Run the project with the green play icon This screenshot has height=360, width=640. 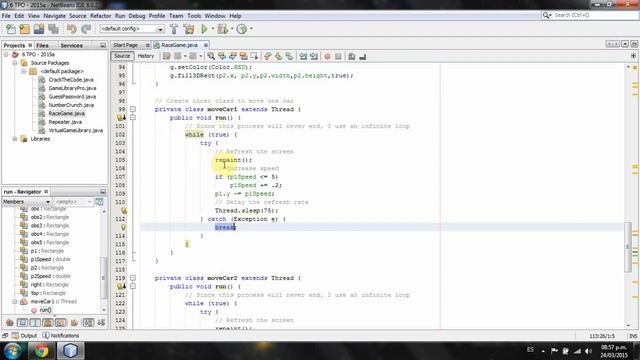click(204, 29)
